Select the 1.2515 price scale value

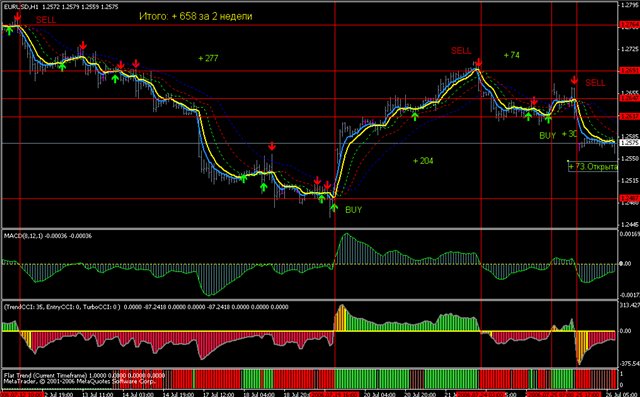pos(630,180)
